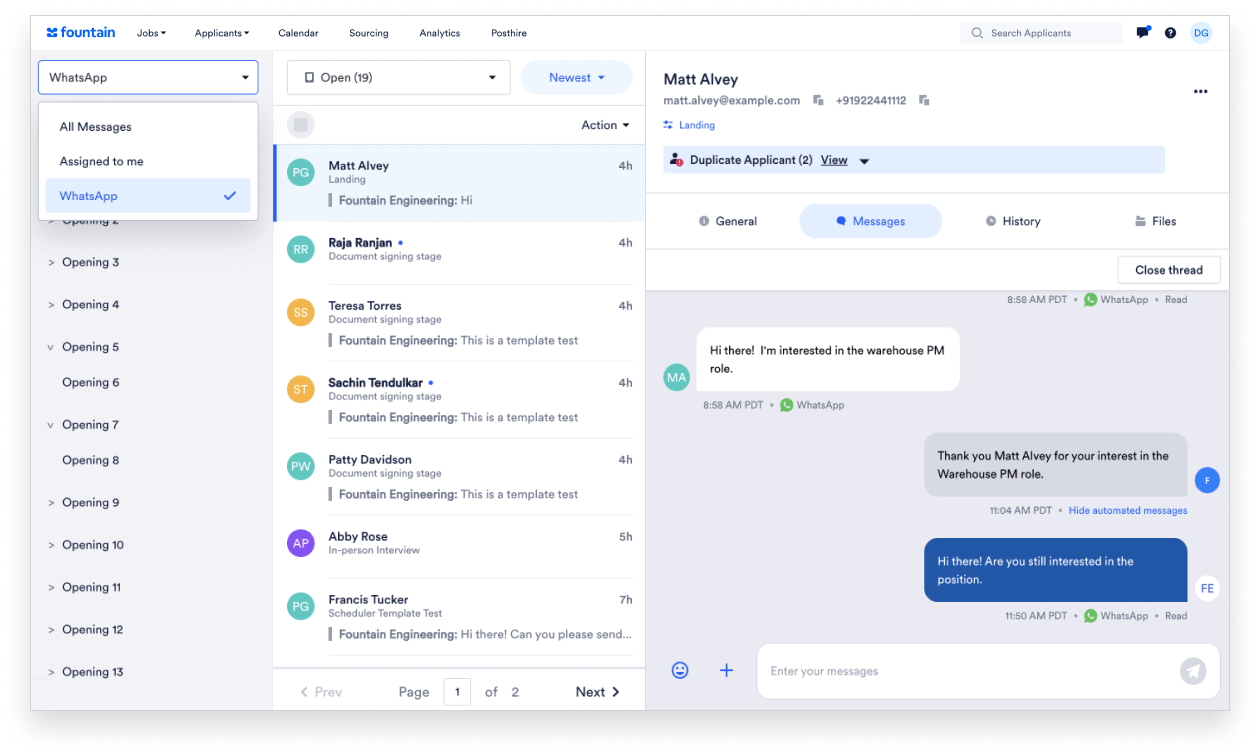Open the help question mark icon

(1170, 33)
